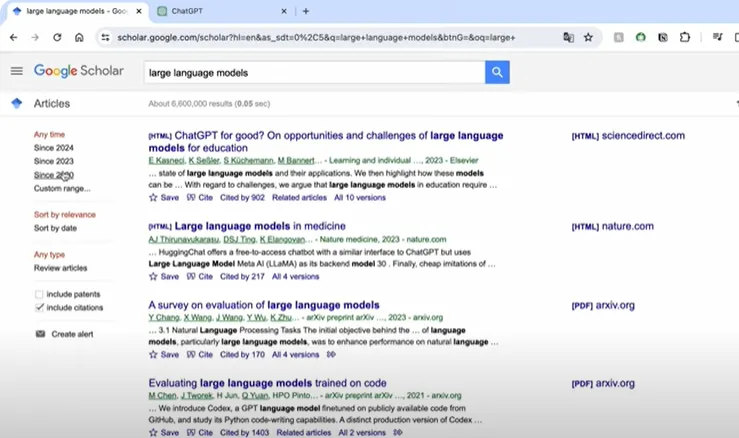This screenshot has width=739, height=438.
Task: Open the nature.com HTML link
Action: point(612,226)
